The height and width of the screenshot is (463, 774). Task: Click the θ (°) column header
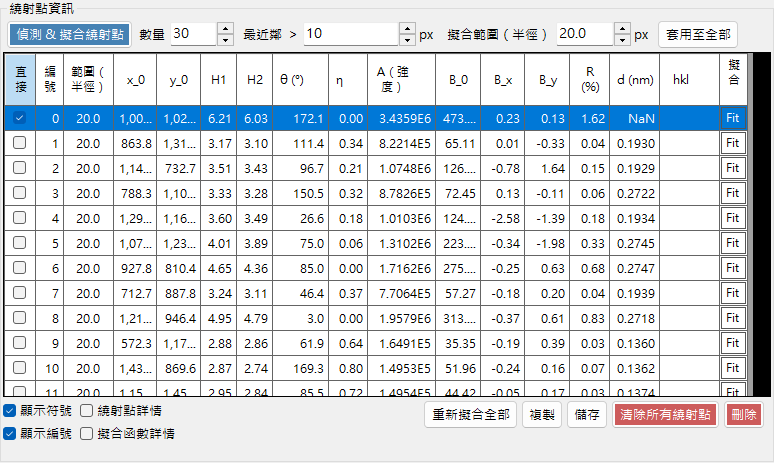tap(300, 79)
